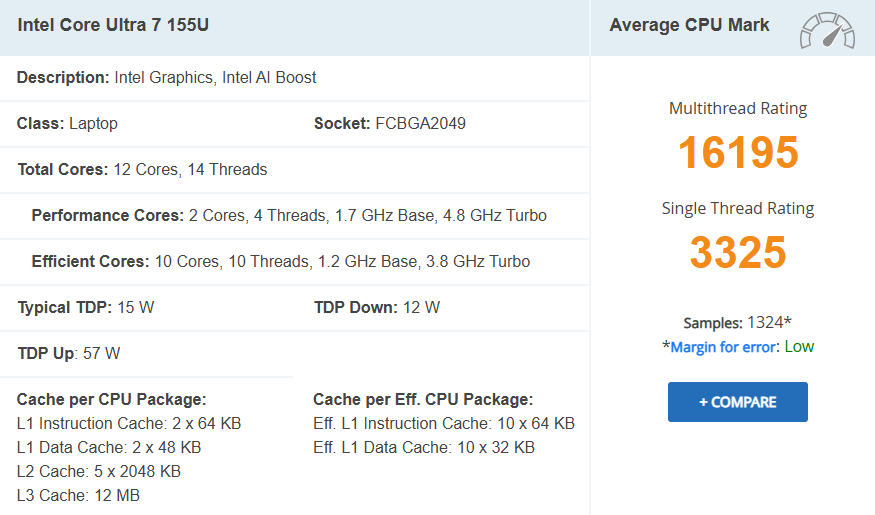Click the Single Thread Rating label

click(738, 208)
